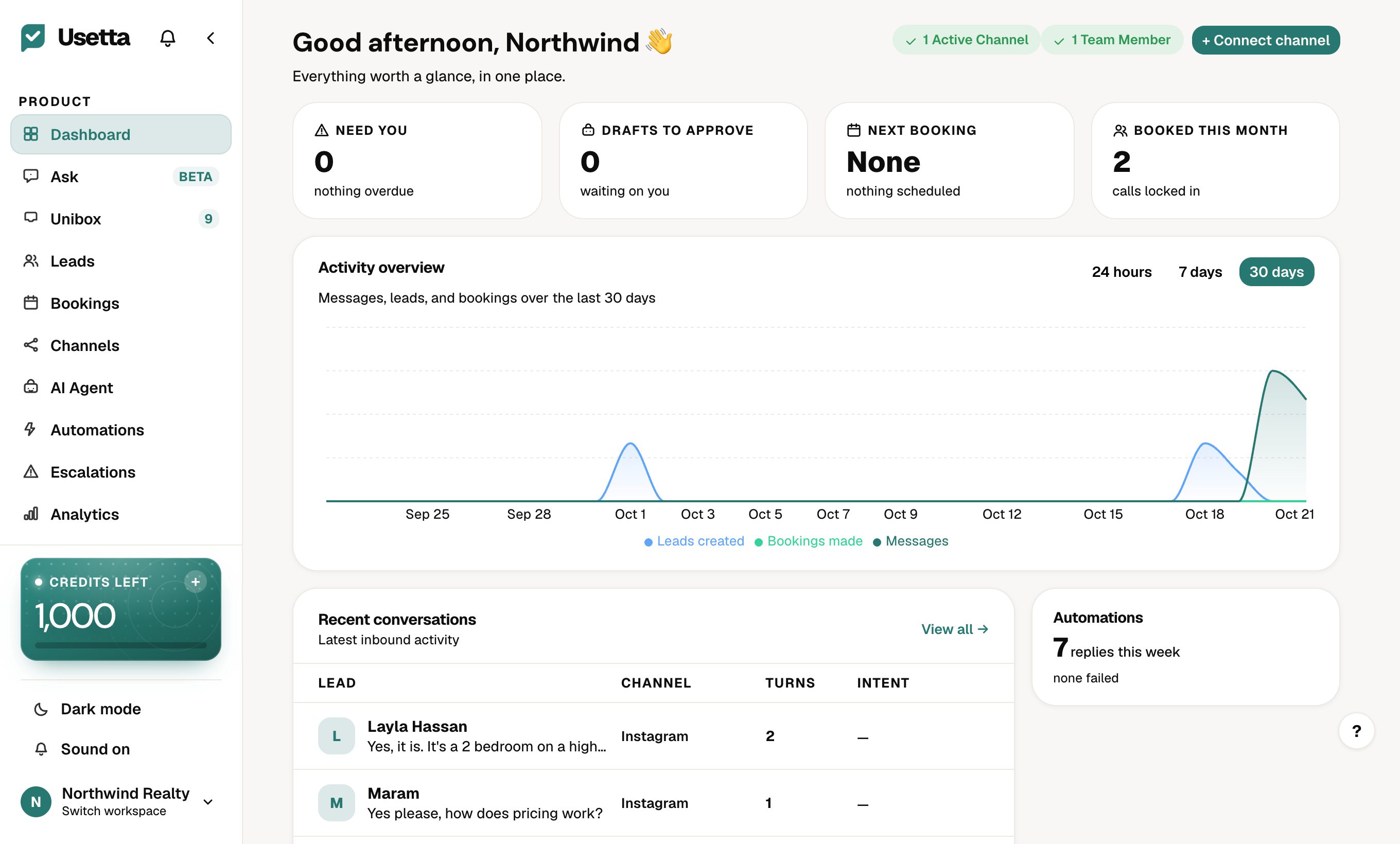Open the Bookings calendar icon
The height and width of the screenshot is (844, 1400).
pos(31,303)
